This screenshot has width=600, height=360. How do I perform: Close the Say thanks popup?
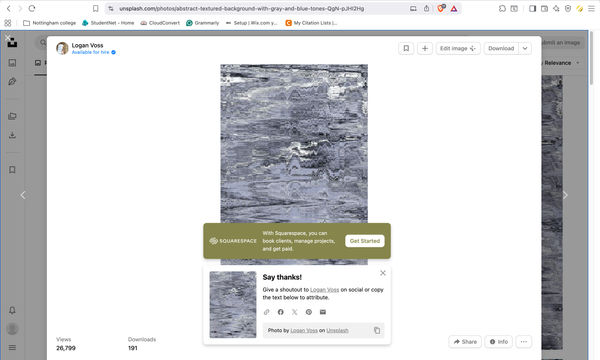(x=383, y=273)
